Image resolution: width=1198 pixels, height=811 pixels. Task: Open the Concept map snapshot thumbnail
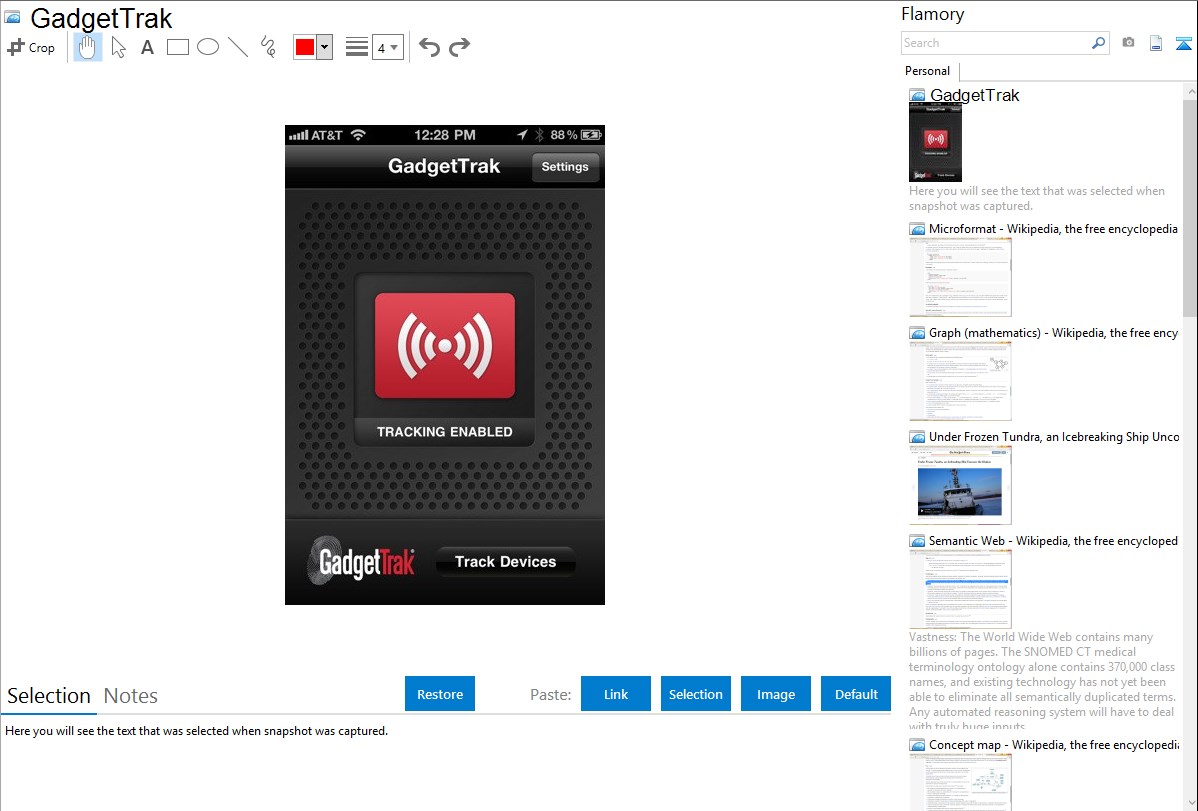(960, 782)
